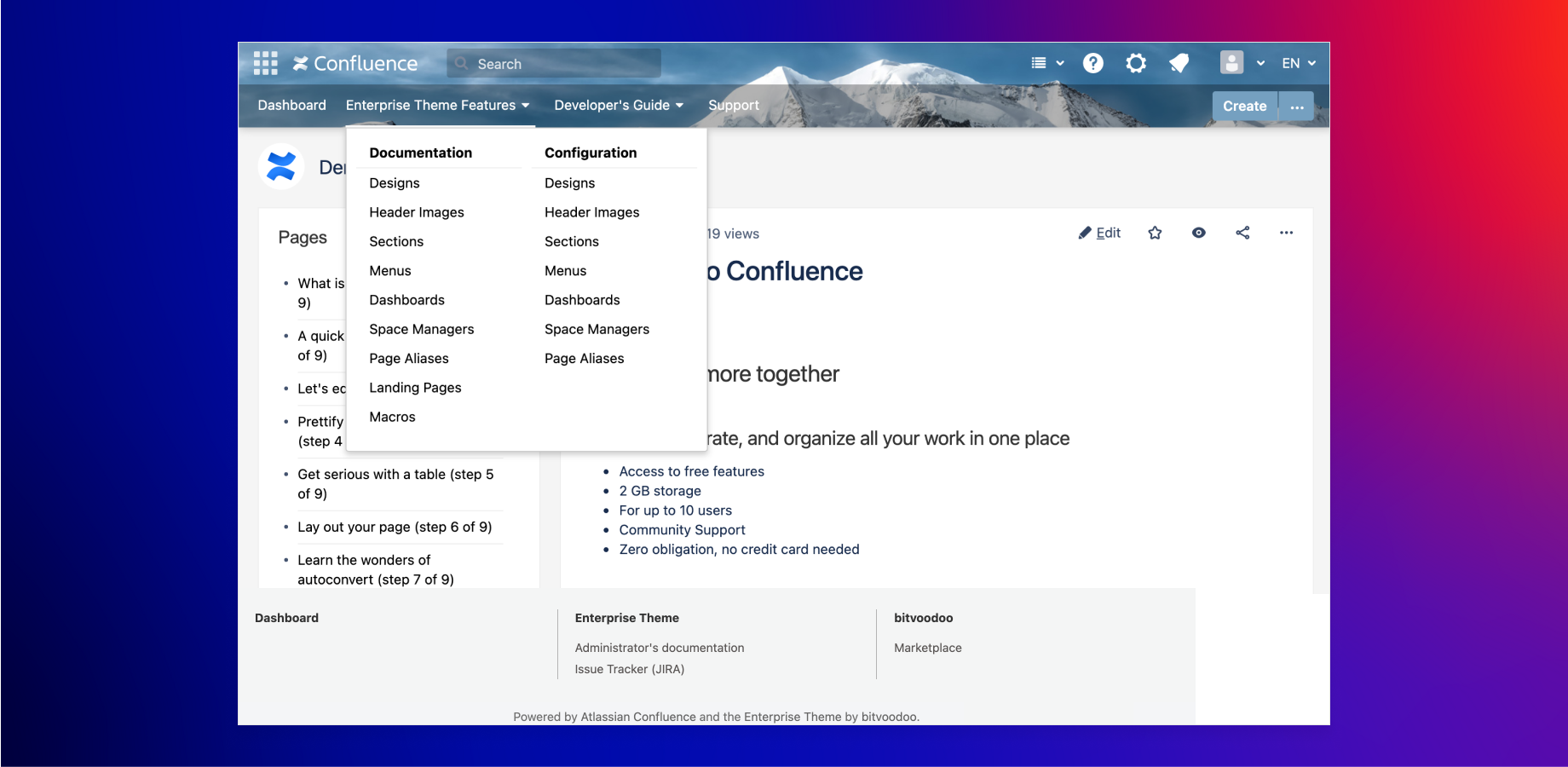This screenshot has height=767, width=1568.
Task: Click the Configuration column heading
Action: tap(591, 153)
